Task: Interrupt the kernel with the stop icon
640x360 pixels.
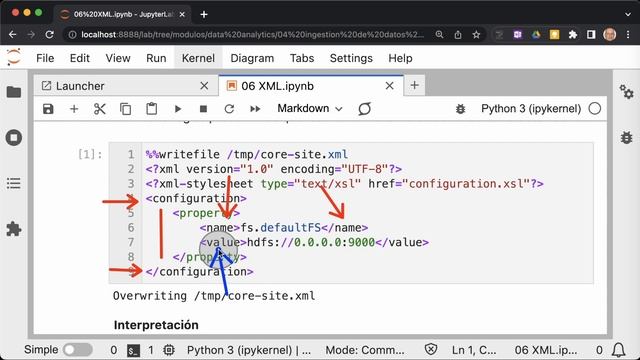Action: click(x=203, y=109)
